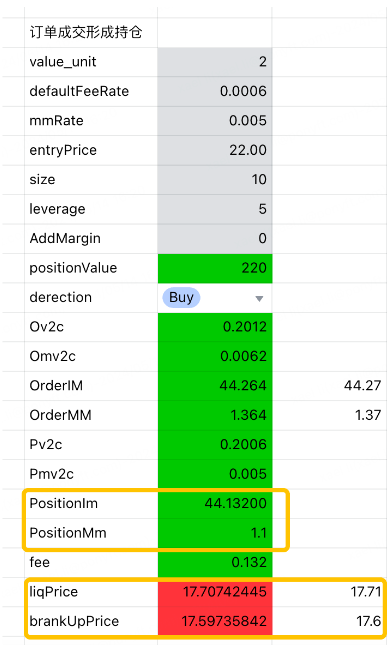391x651 pixels.
Task: Select the PositionIm value 44.13200
Action: [215, 504]
